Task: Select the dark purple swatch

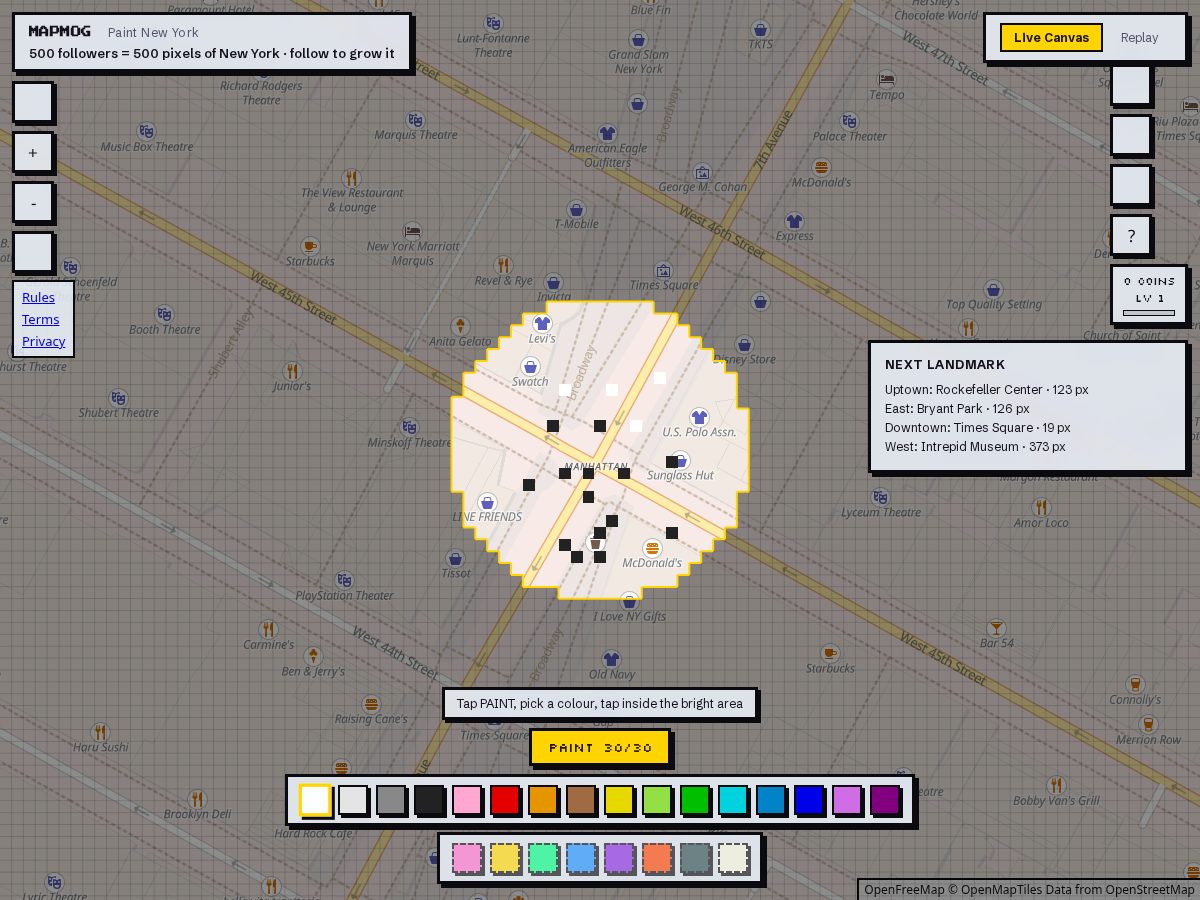Action: tap(885, 800)
